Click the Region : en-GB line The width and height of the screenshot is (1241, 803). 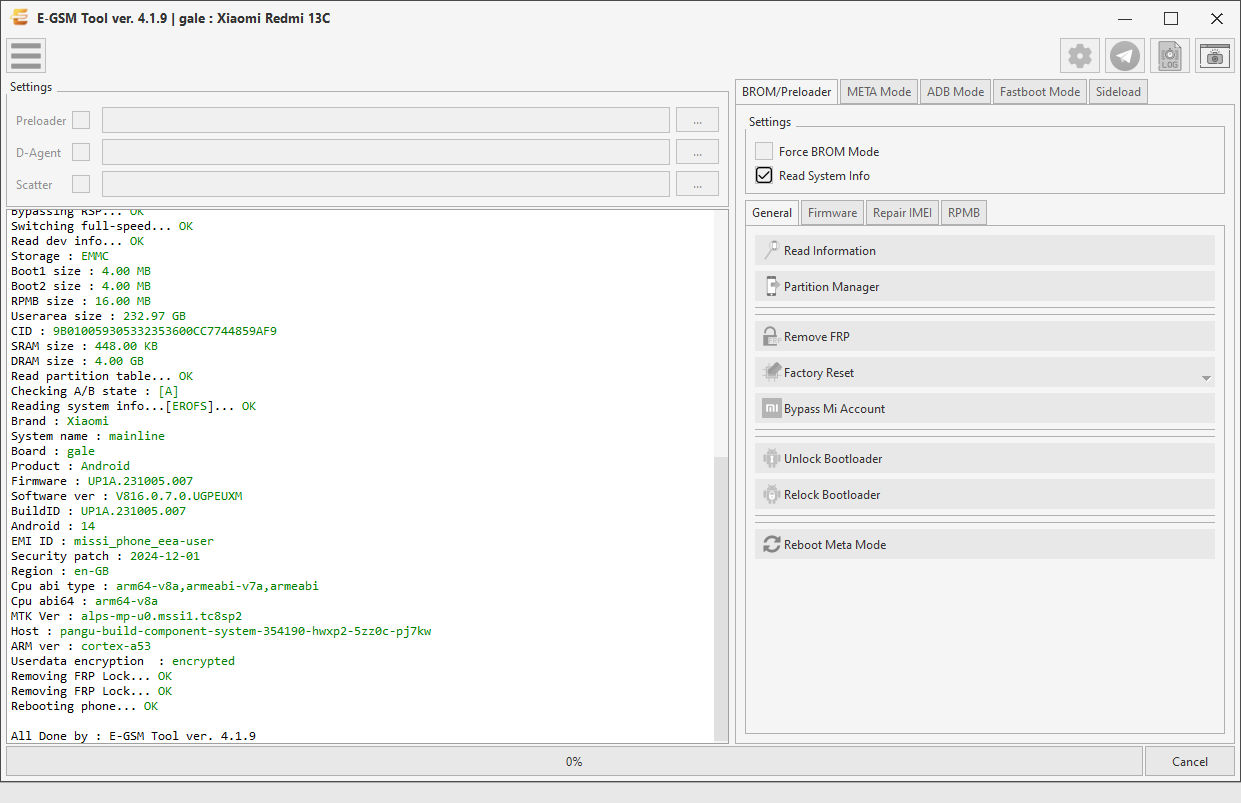[x=60, y=571]
